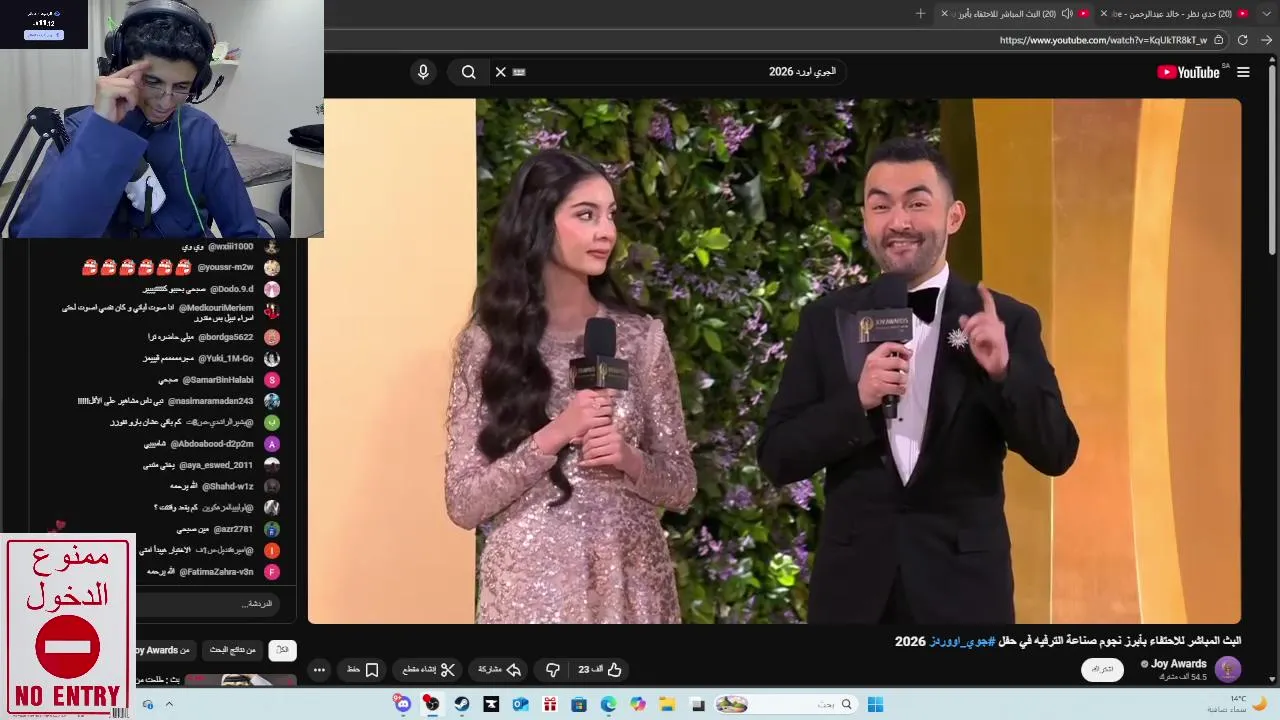
Task: Open the Joy Awards channel name link
Action: pos(1179,664)
